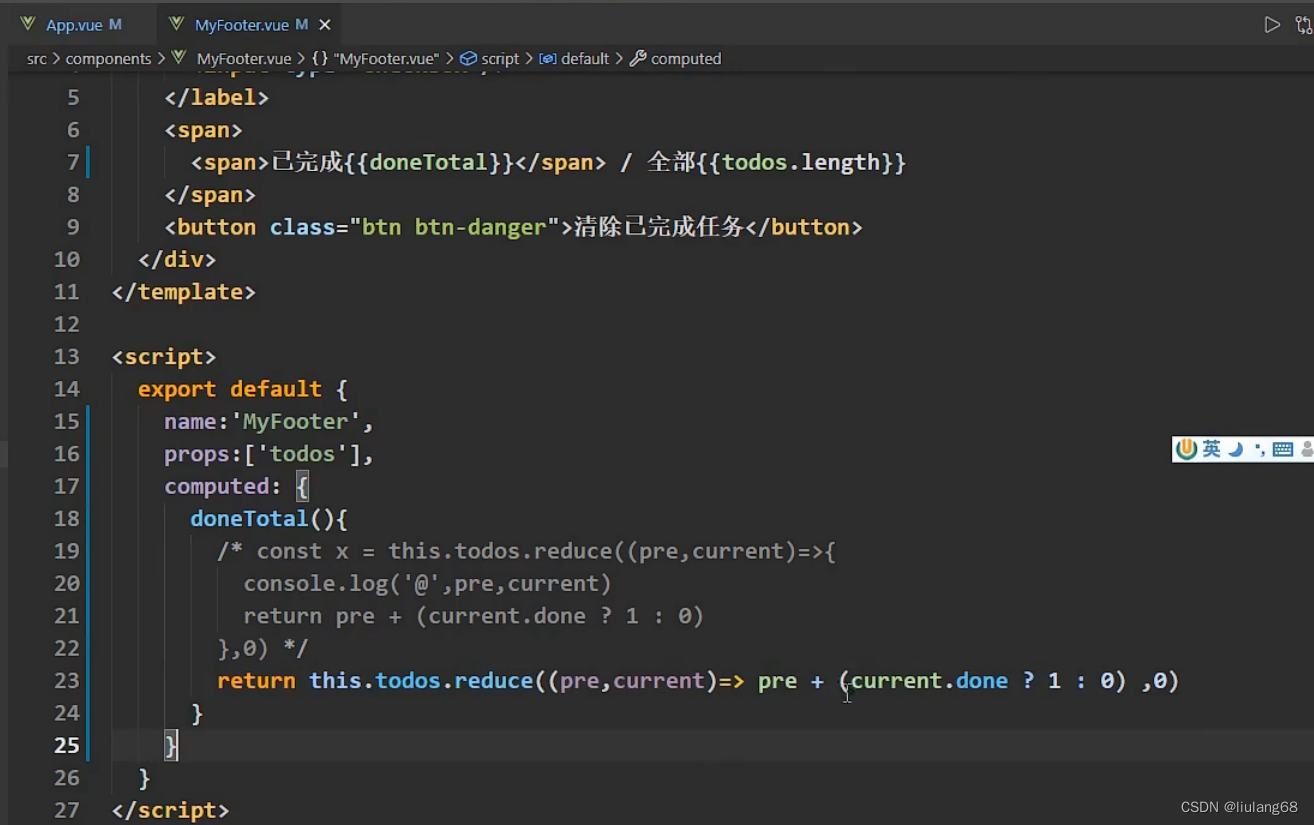Open the src breadcrumb
This screenshot has height=825, width=1314.
coord(37,59)
